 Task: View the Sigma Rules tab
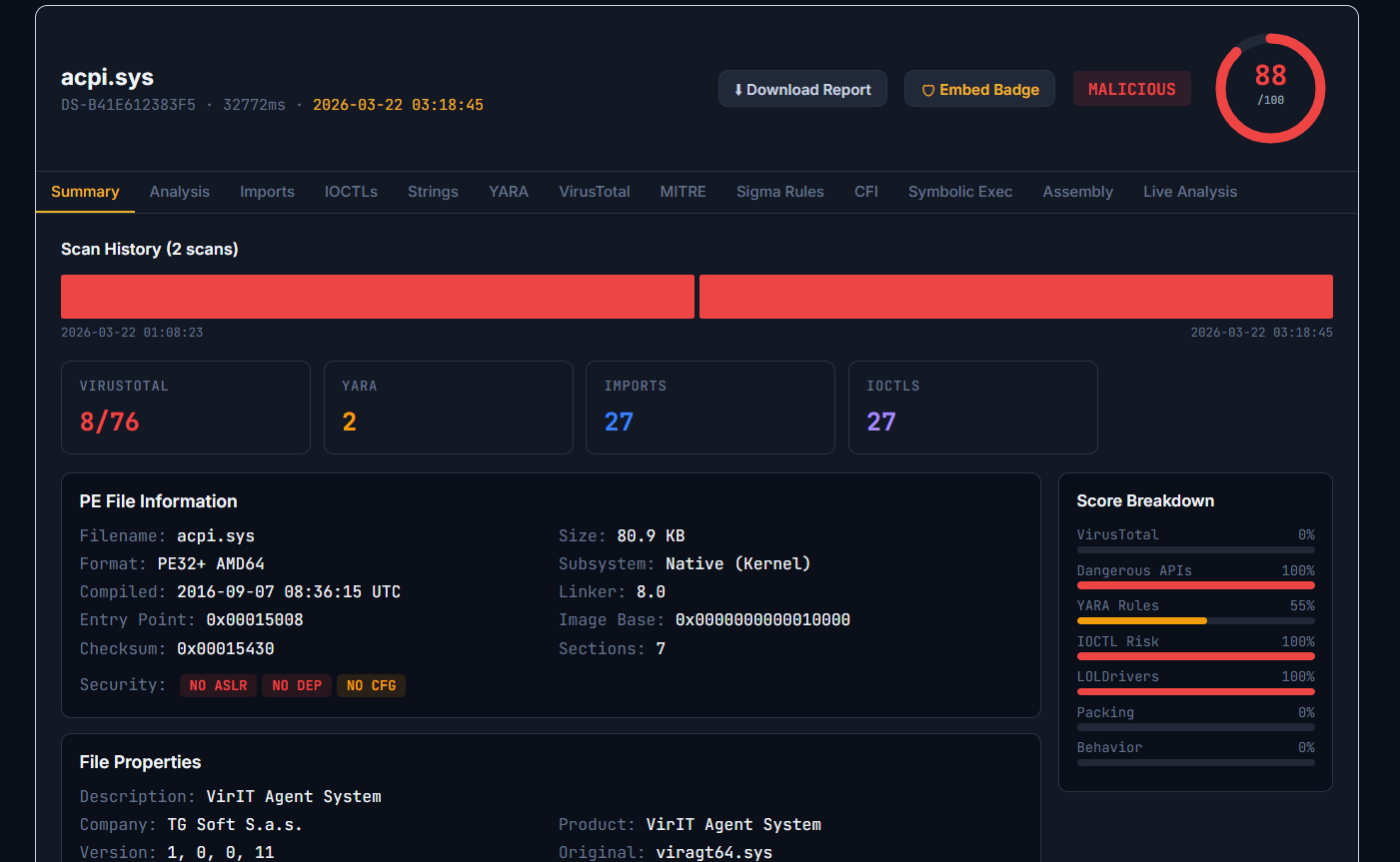tap(780, 192)
